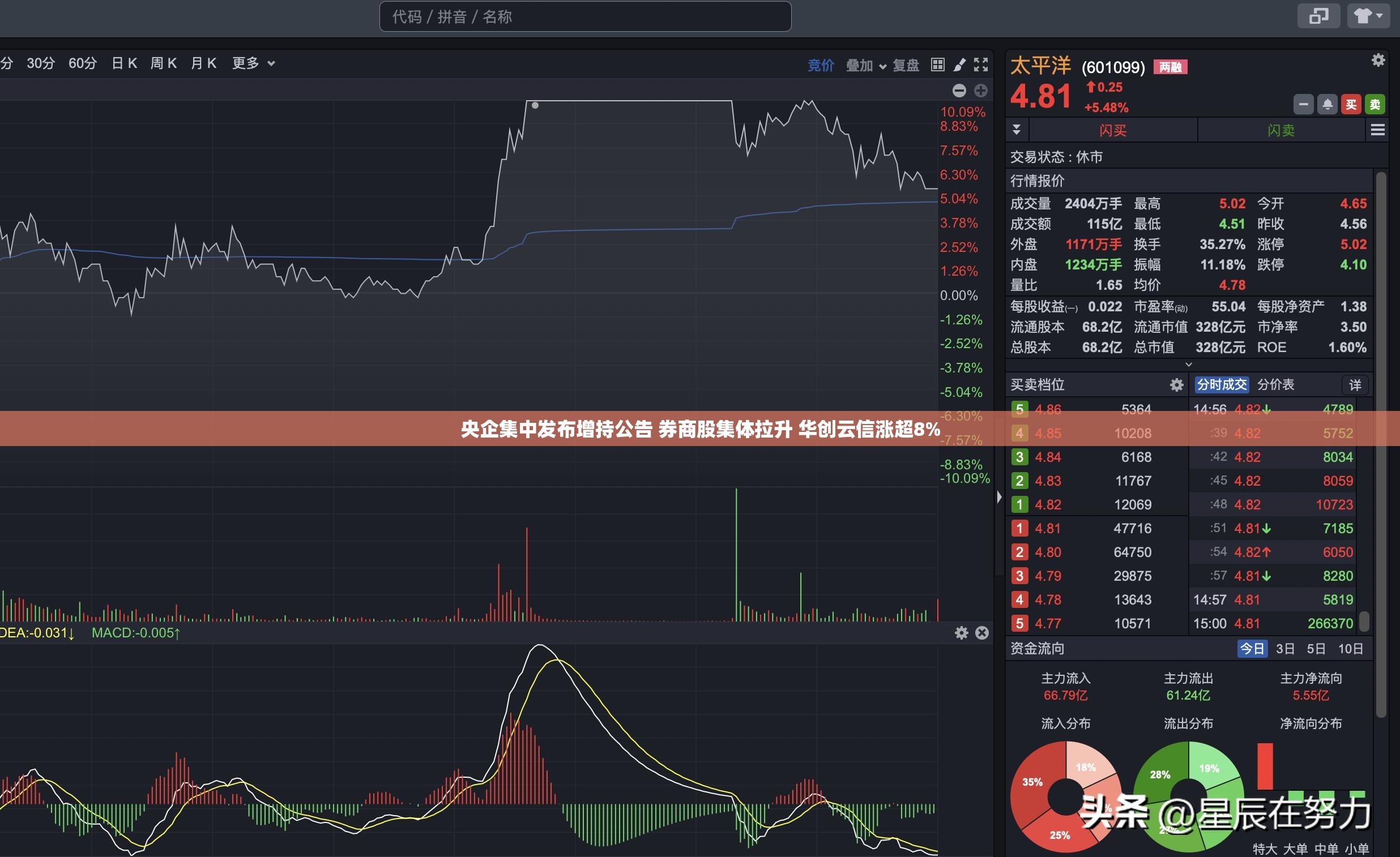Collapse side panel with triangle arrow

1000,498
